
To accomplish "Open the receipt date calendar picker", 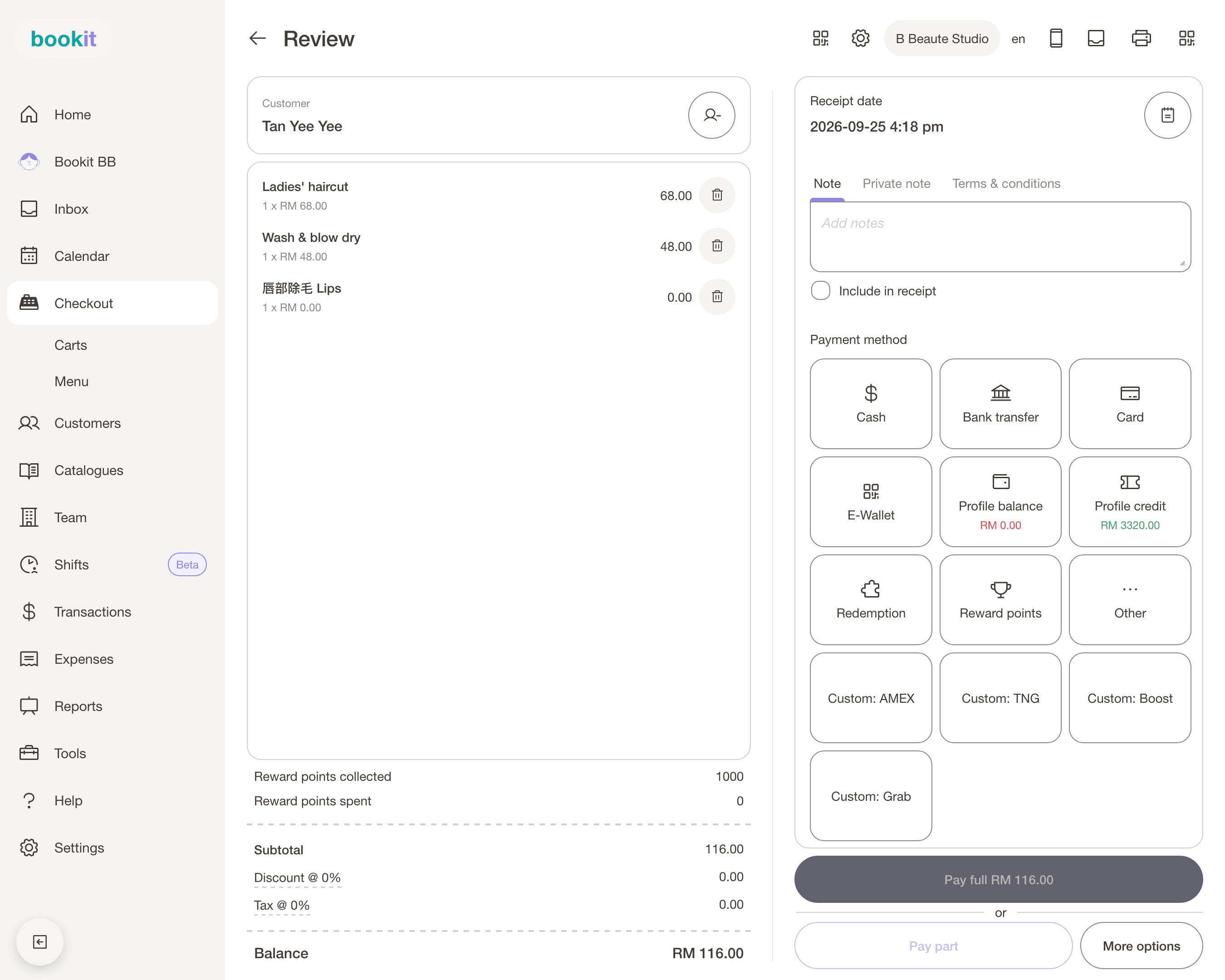I will coord(1167,115).
